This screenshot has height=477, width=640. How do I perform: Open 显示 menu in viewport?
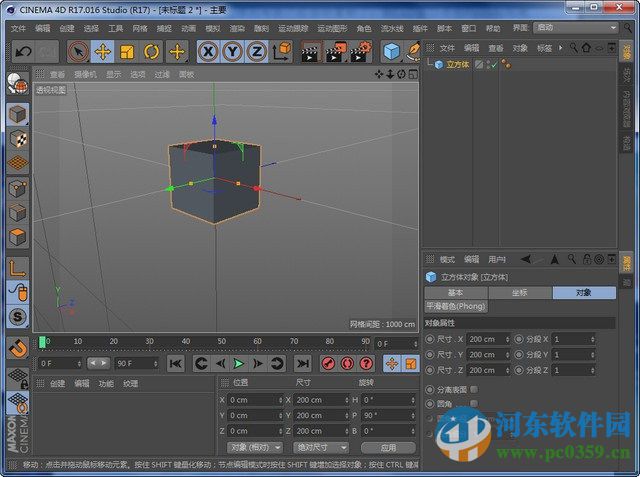click(113, 74)
